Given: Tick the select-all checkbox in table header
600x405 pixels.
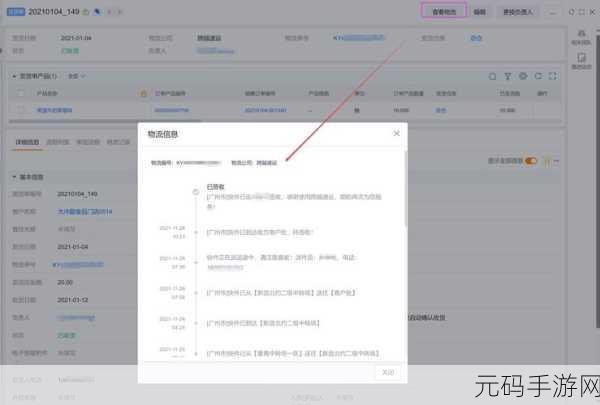Looking at the screenshot, I should pos(21,93).
